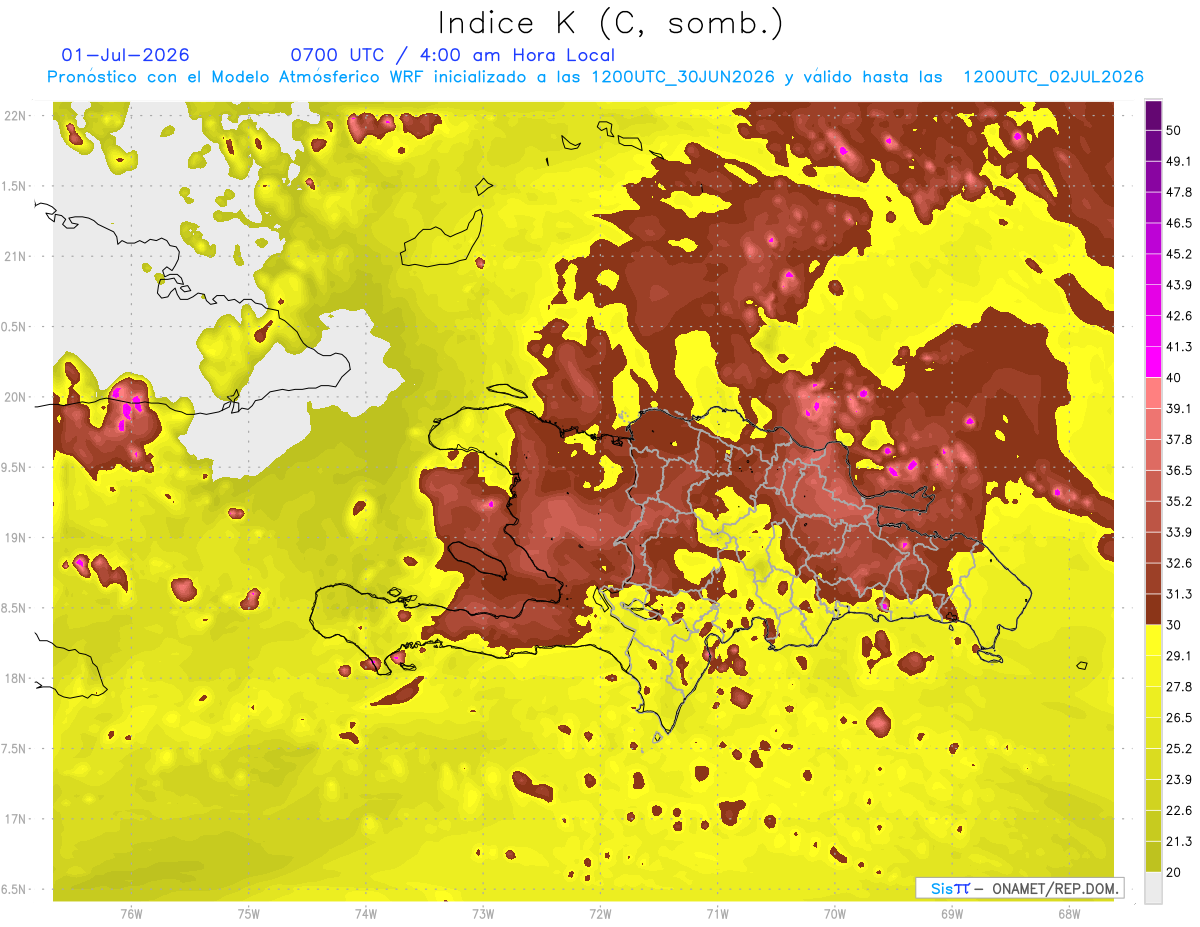
Task: Click the colorbar value '23.9'
Action: (x=1179, y=780)
